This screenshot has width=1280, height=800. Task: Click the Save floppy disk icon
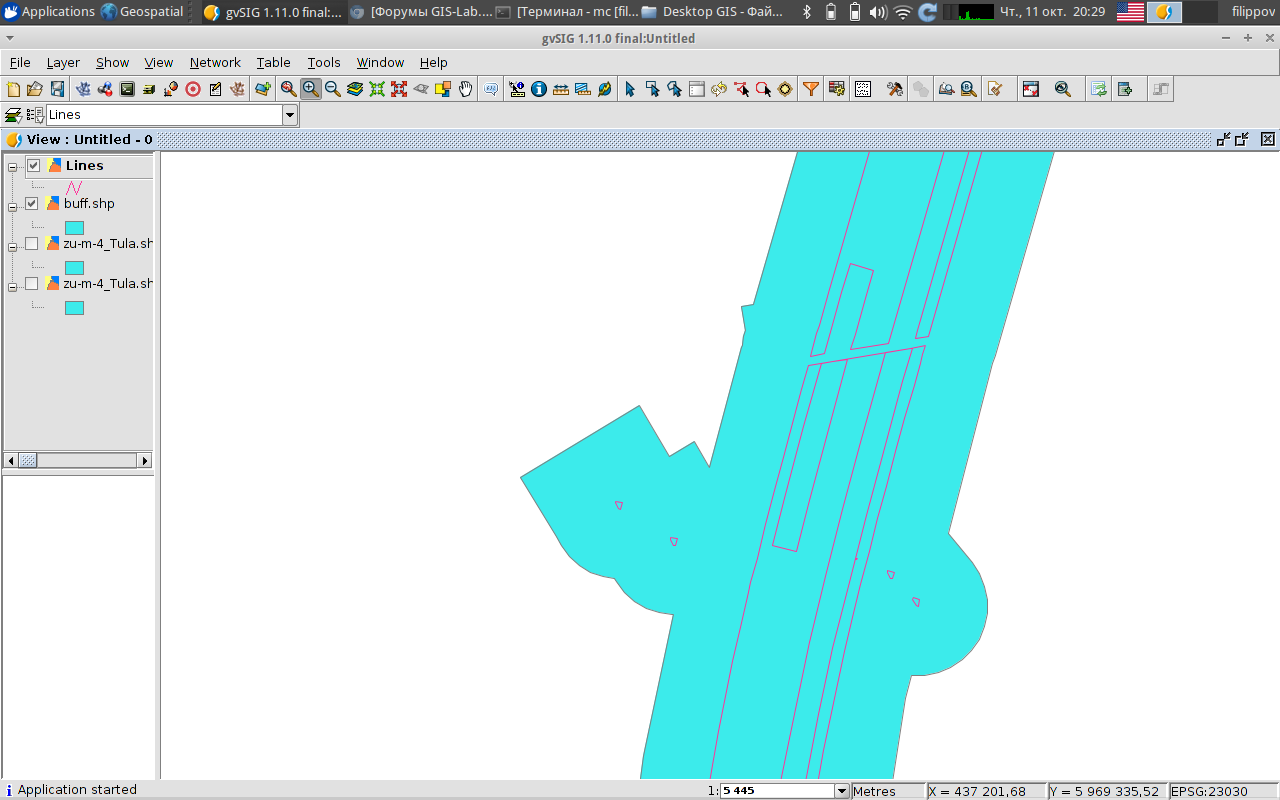coord(57,89)
